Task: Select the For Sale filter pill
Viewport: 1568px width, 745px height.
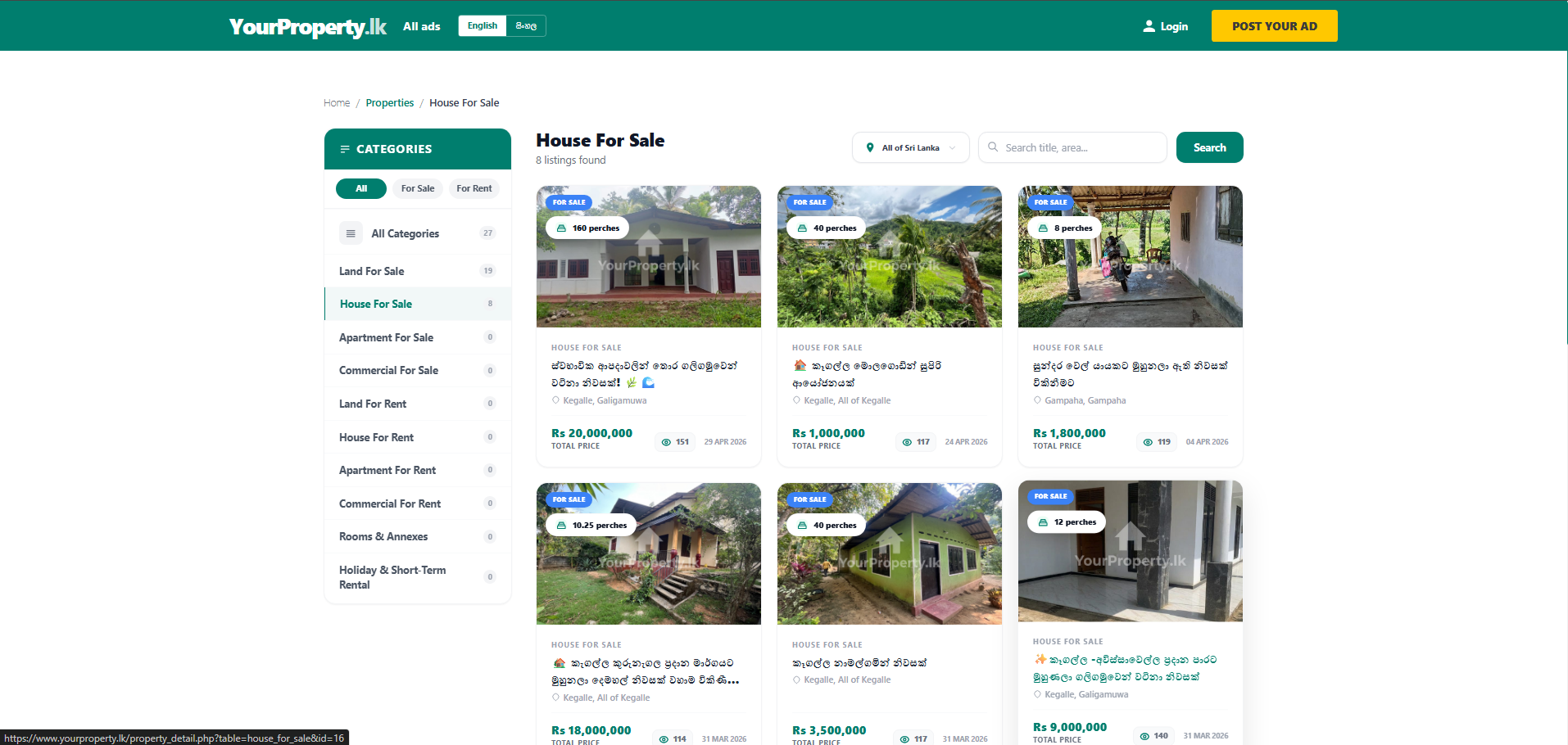Action: click(418, 188)
